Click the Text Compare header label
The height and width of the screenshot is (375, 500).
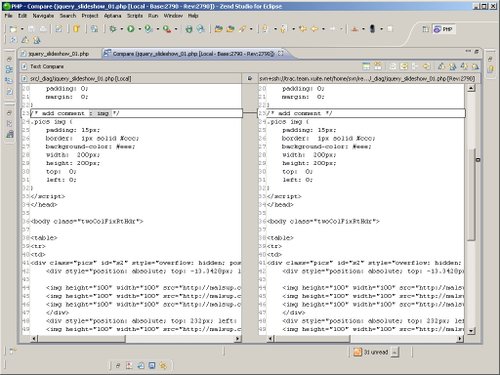47,66
